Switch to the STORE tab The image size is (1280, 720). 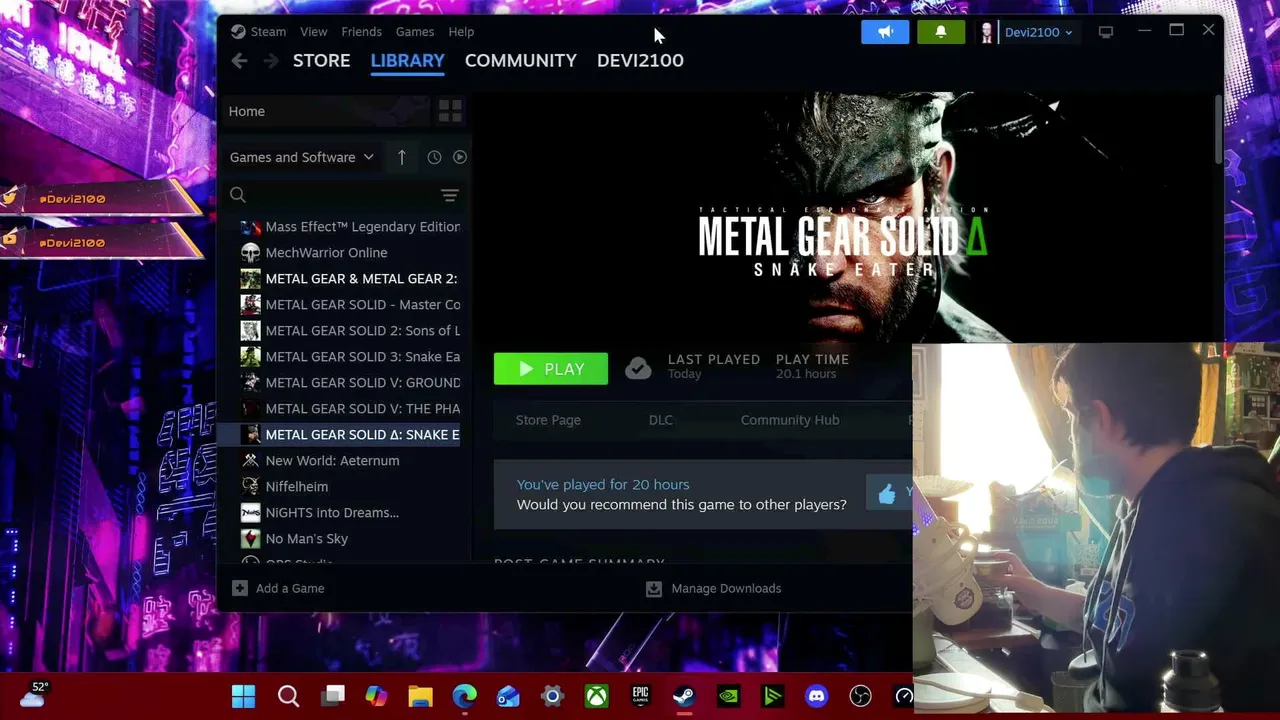[x=322, y=60]
